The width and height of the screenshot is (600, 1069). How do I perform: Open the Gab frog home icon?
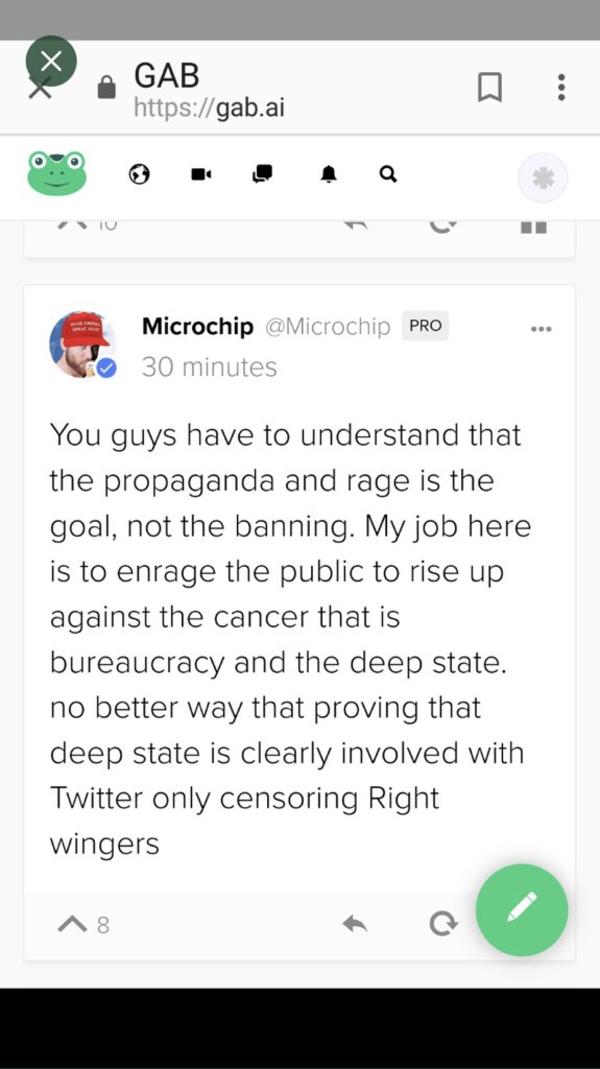(x=56, y=173)
